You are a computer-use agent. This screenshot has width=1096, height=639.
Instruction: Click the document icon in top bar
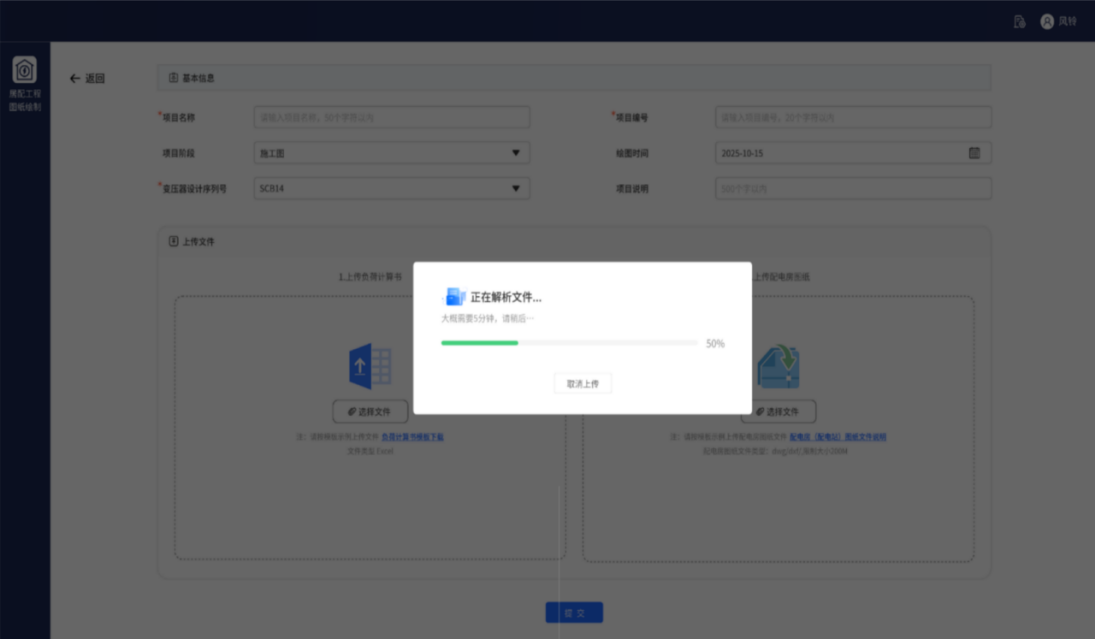[1019, 22]
